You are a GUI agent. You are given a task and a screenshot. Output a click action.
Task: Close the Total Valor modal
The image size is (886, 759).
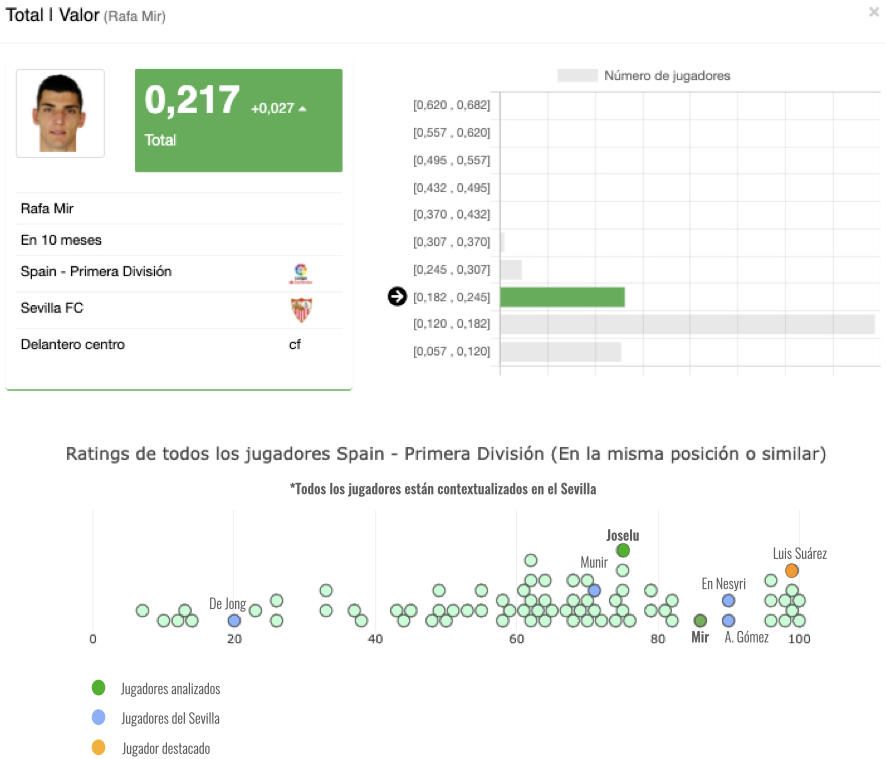click(874, 13)
